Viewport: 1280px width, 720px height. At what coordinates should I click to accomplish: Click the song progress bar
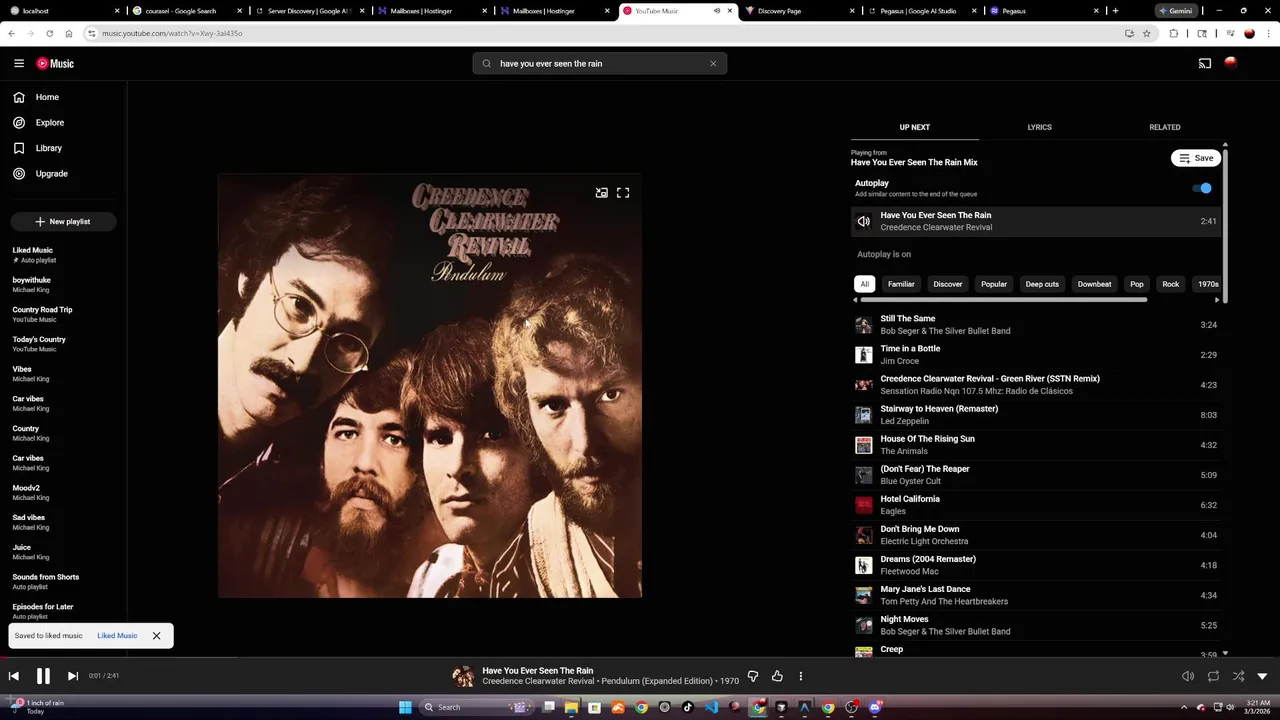pos(640,658)
